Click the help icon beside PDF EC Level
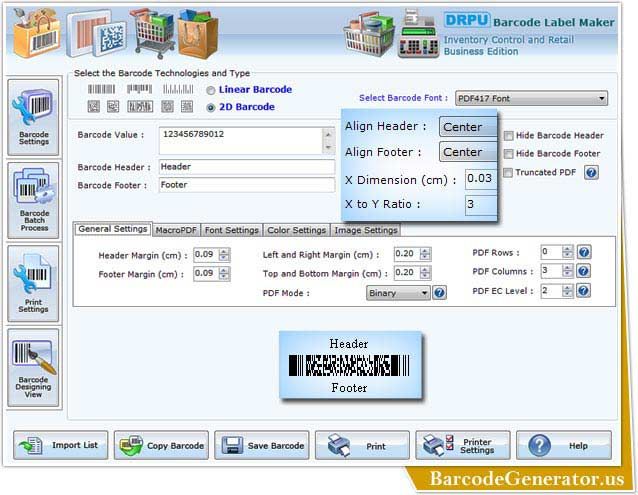The width and height of the screenshot is (638, 495). pos(583,290)
